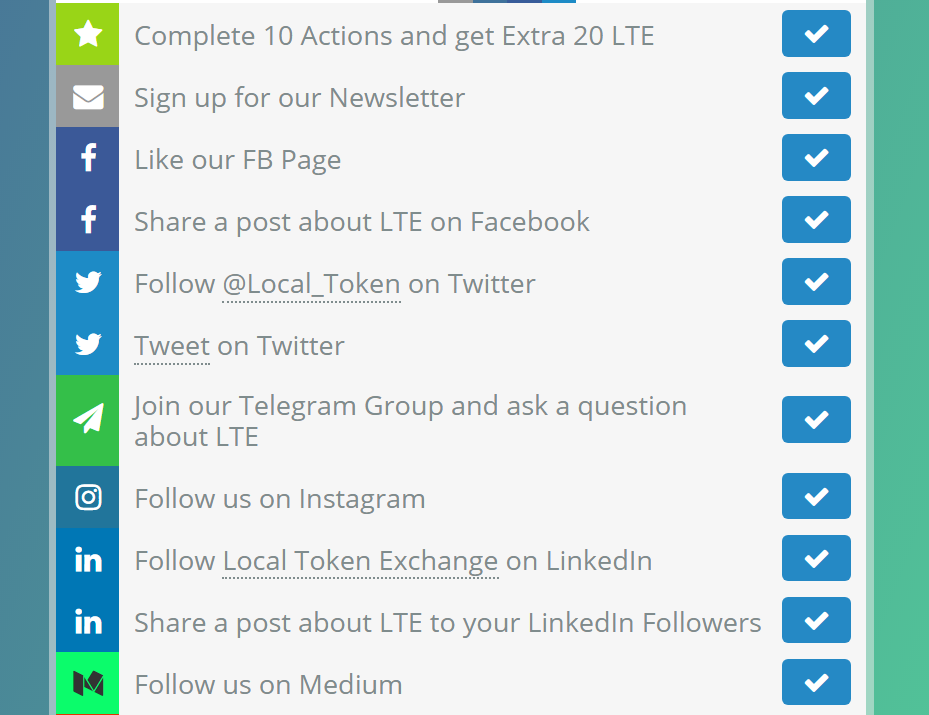Expand the Share a post to LinkedIn Followers entry
929x715 pixels.
pyautogui.click(x=447, y=623)
